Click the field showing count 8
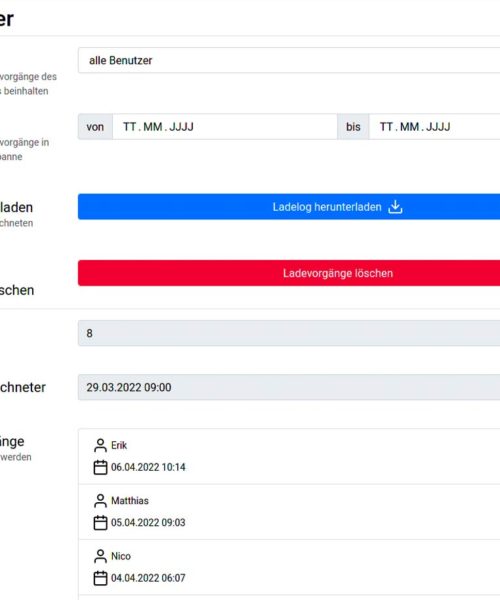500x600 pixels. coord(289,333)
